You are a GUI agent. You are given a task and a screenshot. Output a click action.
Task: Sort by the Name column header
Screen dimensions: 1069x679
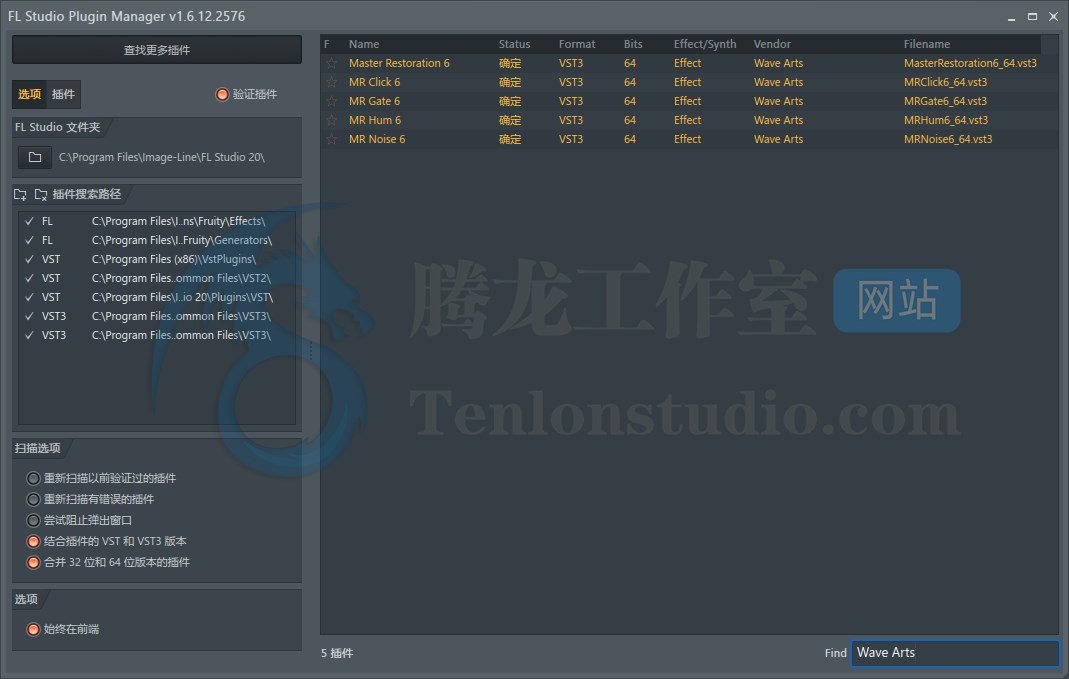364,44
